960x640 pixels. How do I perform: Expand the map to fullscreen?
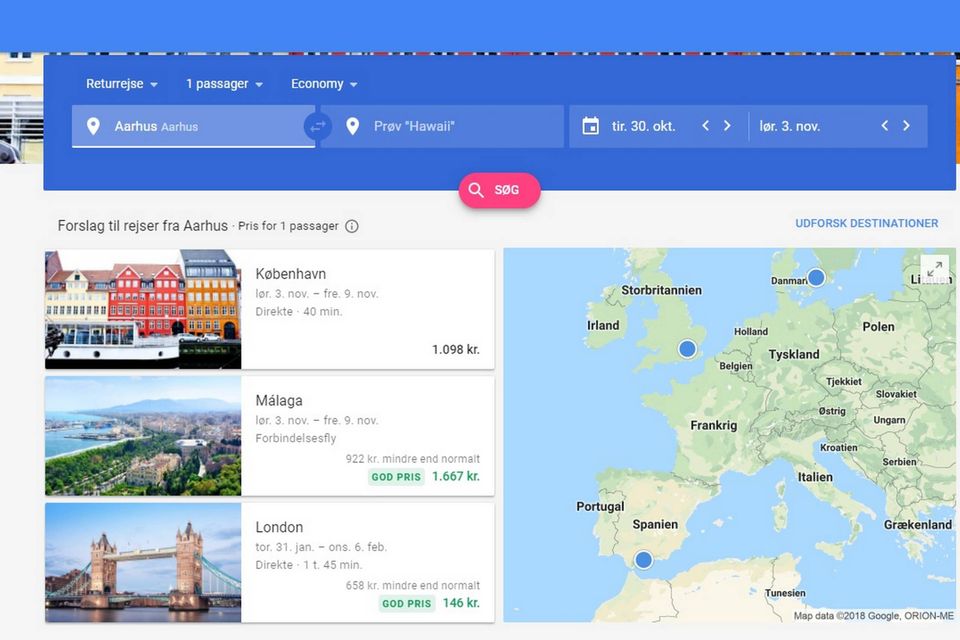click(934, 269)
